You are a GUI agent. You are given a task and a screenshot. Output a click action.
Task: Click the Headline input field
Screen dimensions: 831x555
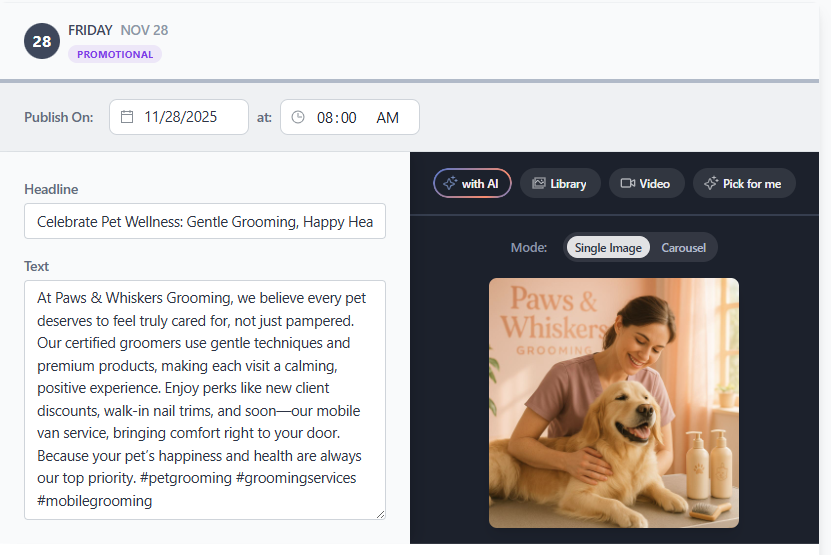[205, 222]
